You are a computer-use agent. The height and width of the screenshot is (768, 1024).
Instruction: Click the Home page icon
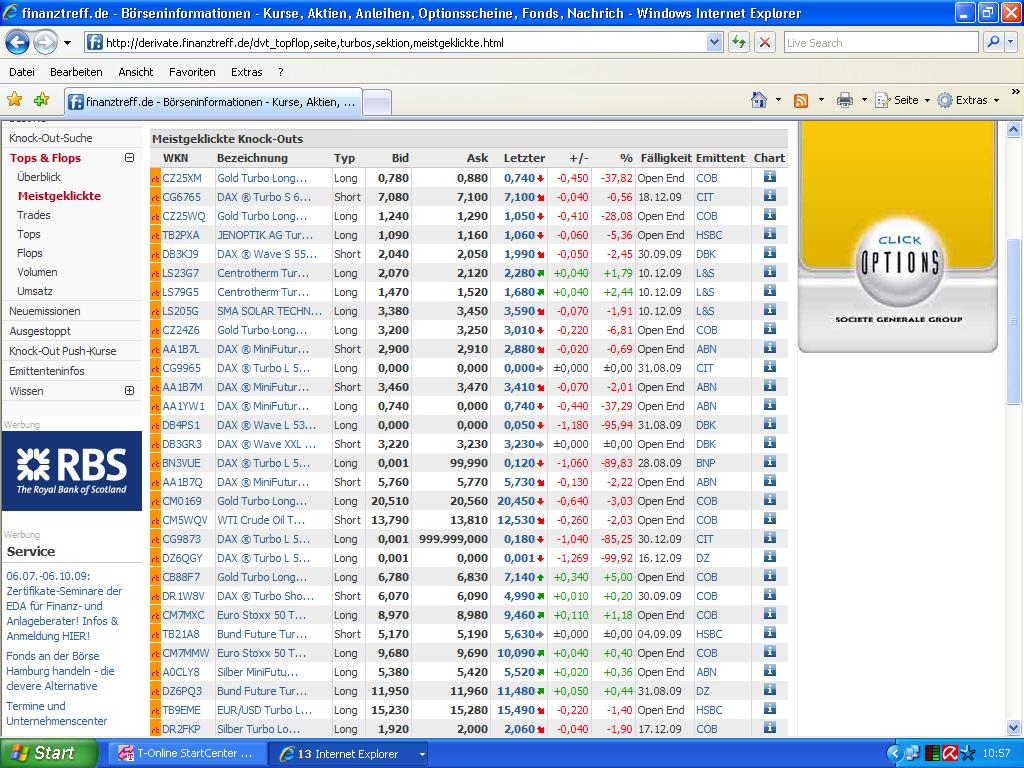759,100
